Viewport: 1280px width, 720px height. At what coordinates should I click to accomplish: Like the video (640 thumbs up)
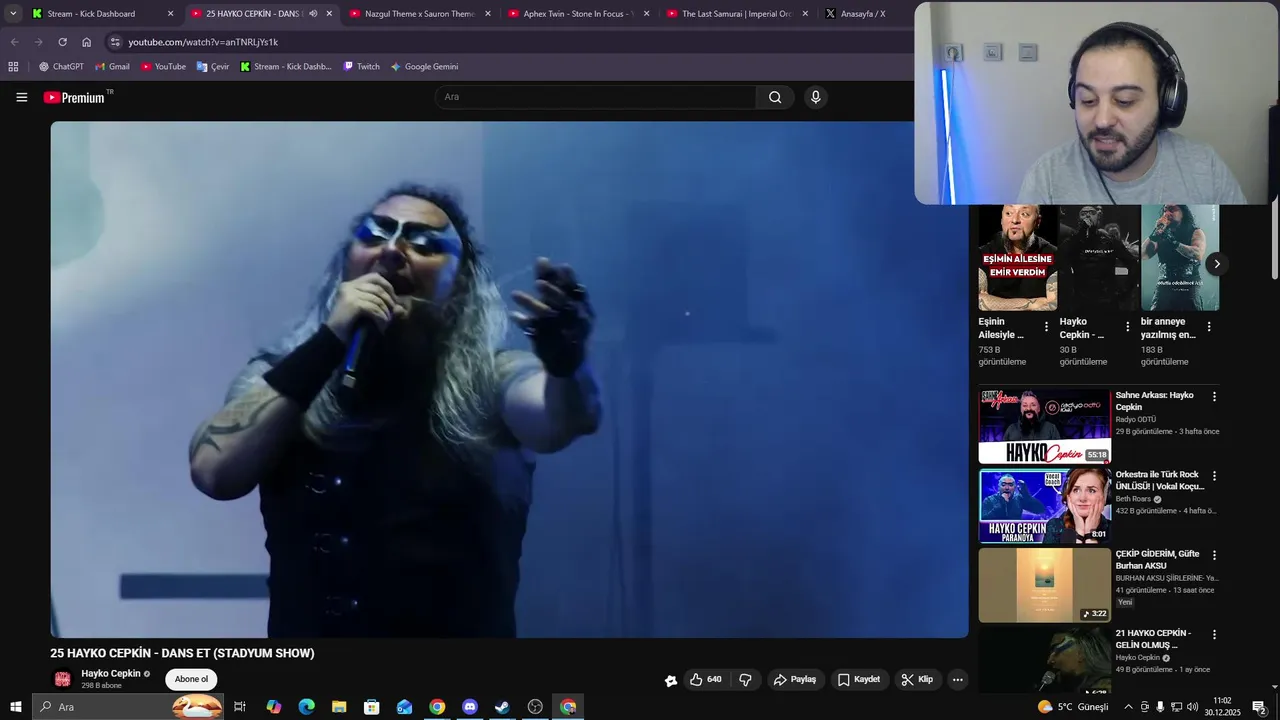tap(706, 680)
